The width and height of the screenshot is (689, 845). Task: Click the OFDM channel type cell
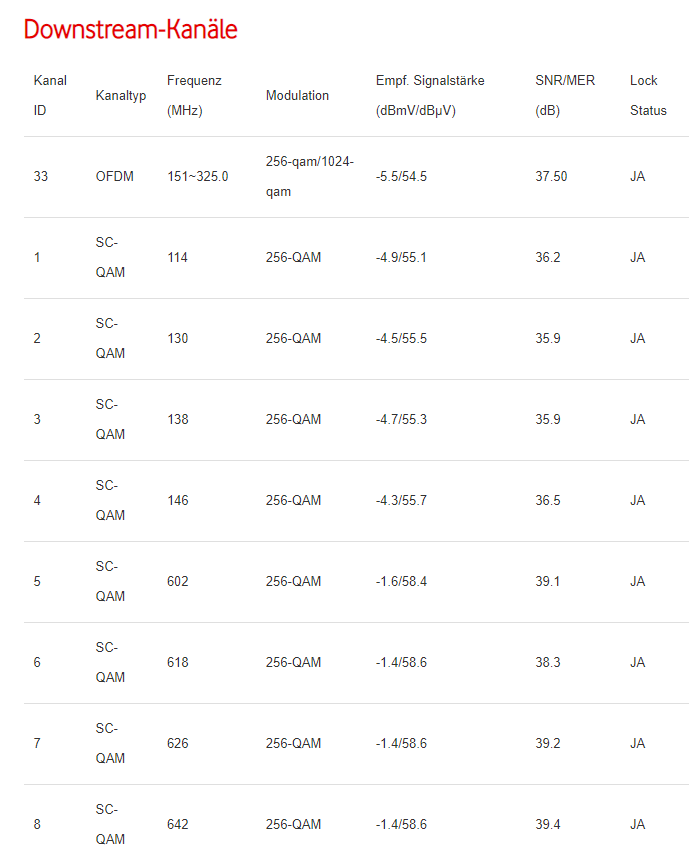coord(115,177)
